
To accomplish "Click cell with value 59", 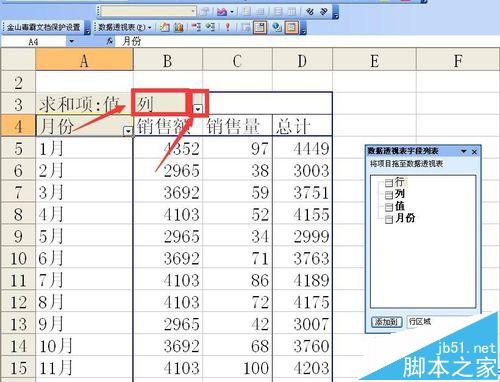I will point(237,192).
